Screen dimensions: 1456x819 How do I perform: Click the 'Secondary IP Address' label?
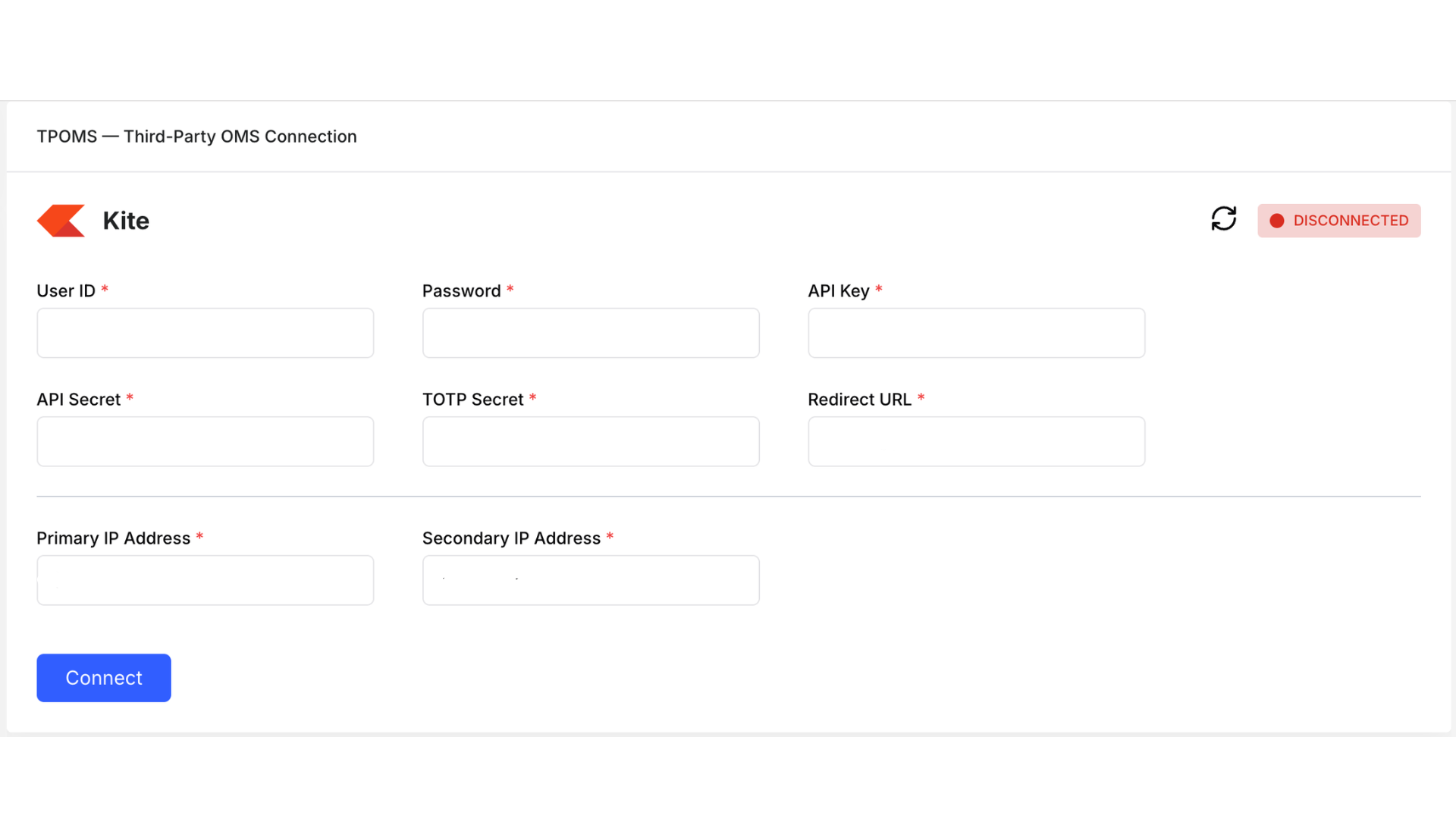point(512,538)
